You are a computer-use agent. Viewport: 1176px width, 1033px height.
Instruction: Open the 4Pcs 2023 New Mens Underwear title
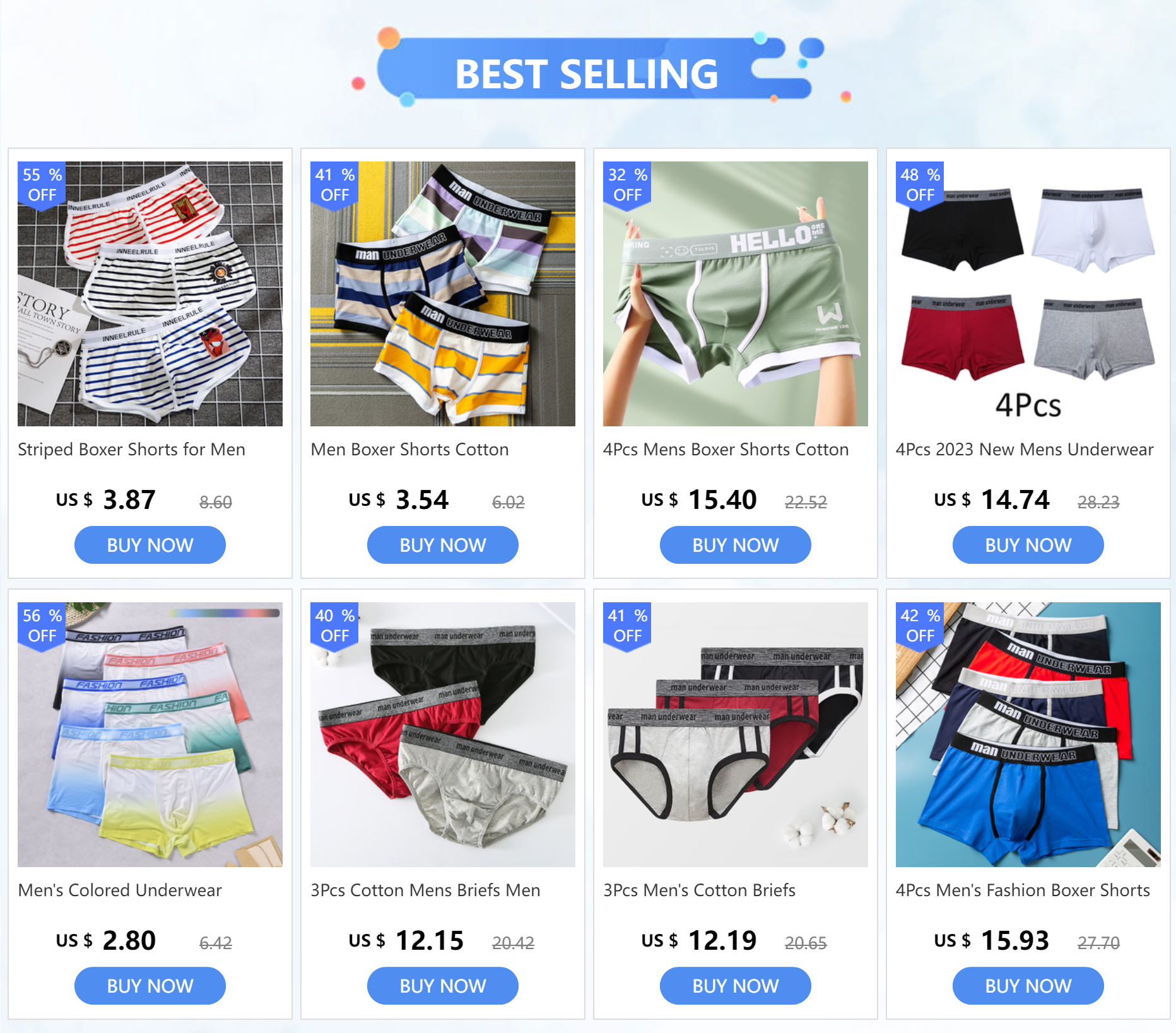[x=1025, y=450]
